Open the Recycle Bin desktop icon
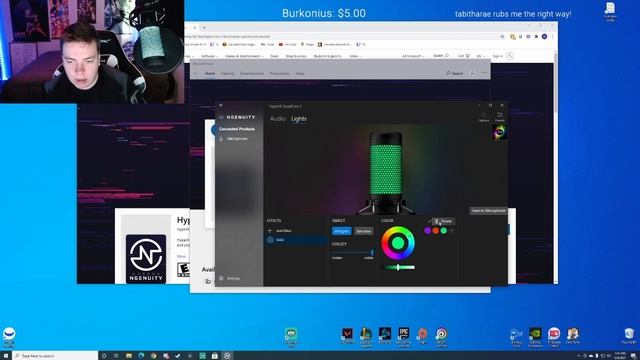The image size is (640, 360). [x=629, y=336]
